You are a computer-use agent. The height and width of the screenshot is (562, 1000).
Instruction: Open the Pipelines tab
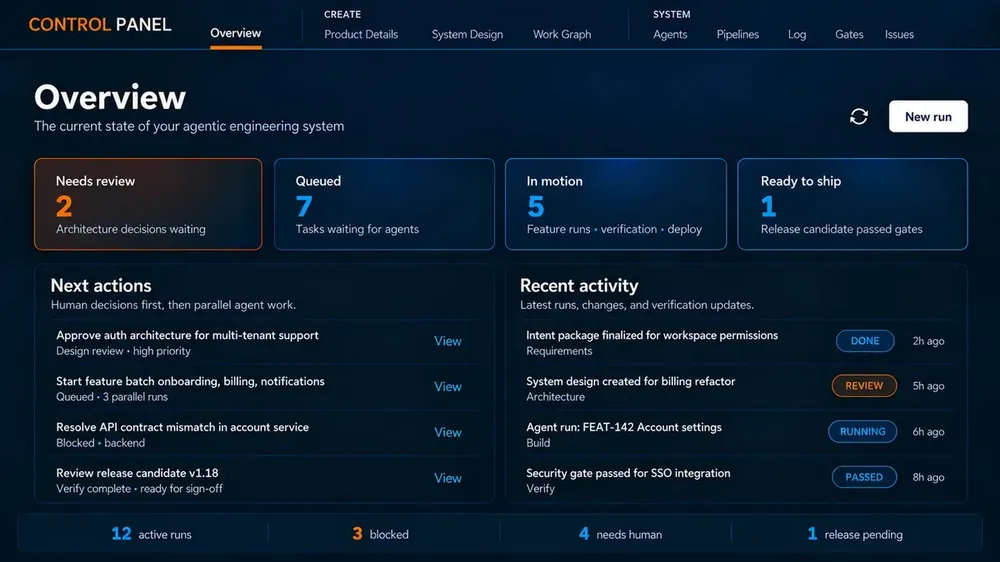737,34
